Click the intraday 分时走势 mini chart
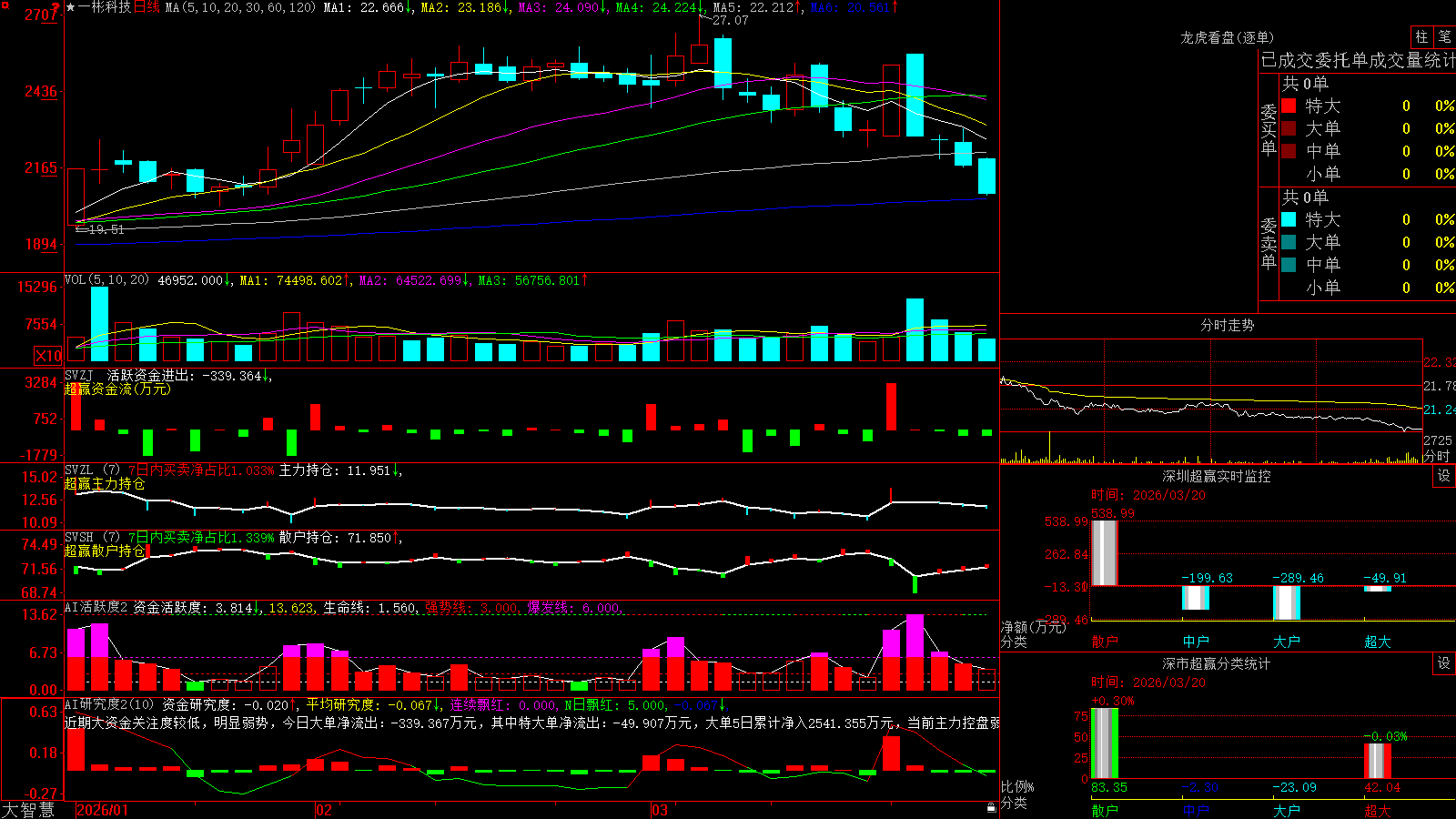The image size is (1456, 819). point(1211,400)
